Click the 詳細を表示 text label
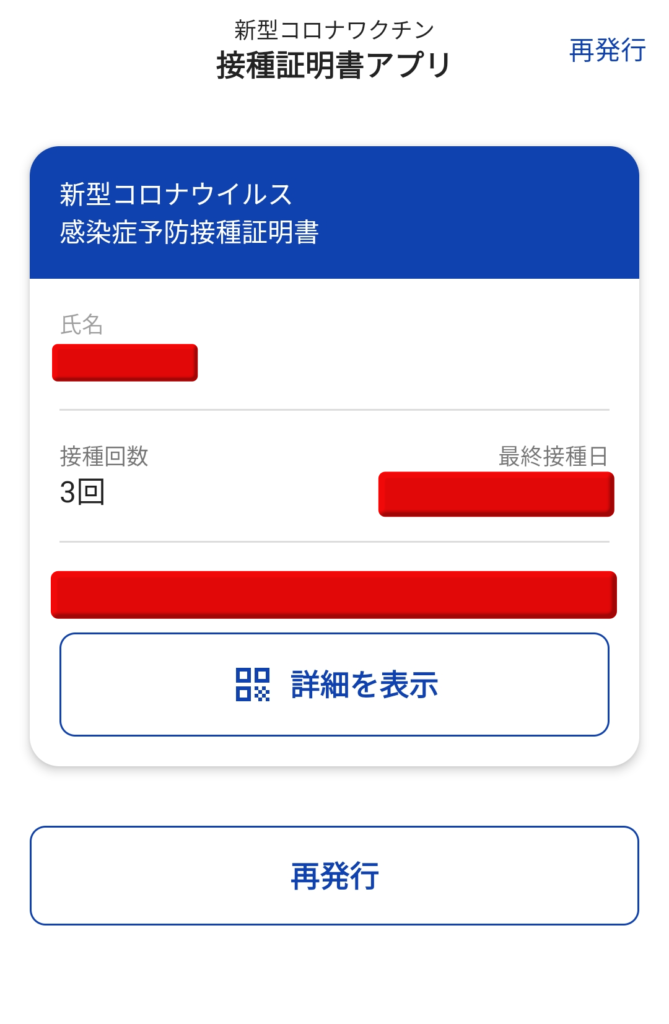Screen dimensions: 669x1024 (x=364, y=684)
